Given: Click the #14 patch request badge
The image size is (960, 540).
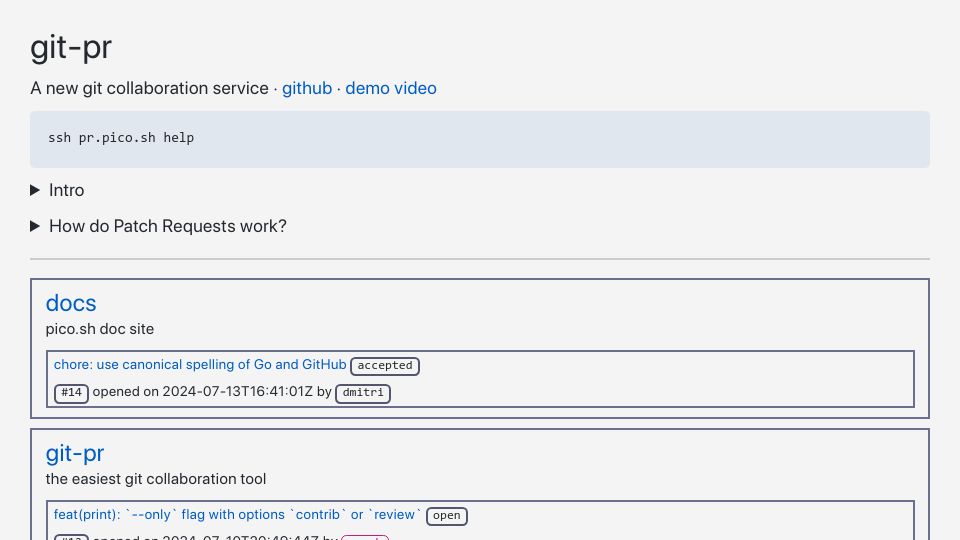Looking at the screenshot, I should [x=72, y=392].
